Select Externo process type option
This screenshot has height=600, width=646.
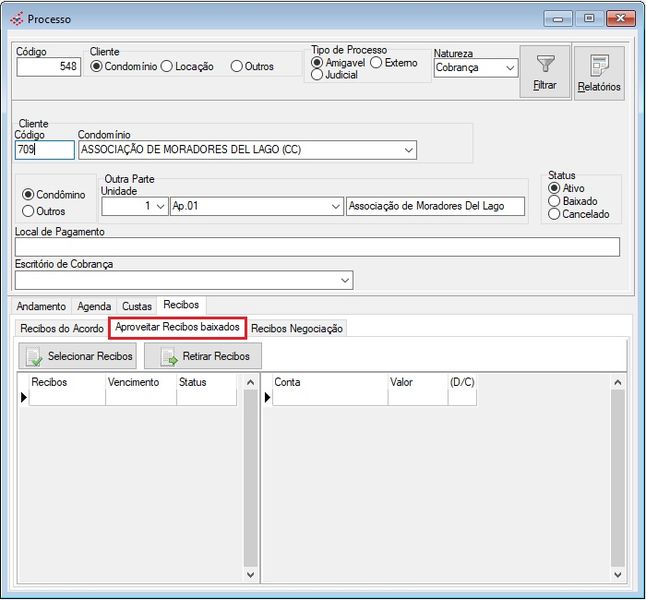coord(376,63)
